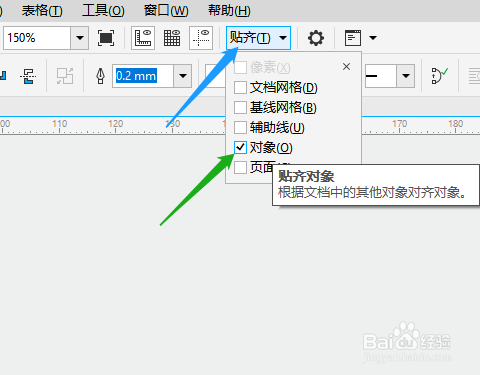The width and height of the screenshot is (480, 375).
Task: Expand the outline width dropdown arrow
Action: [183, 76]
